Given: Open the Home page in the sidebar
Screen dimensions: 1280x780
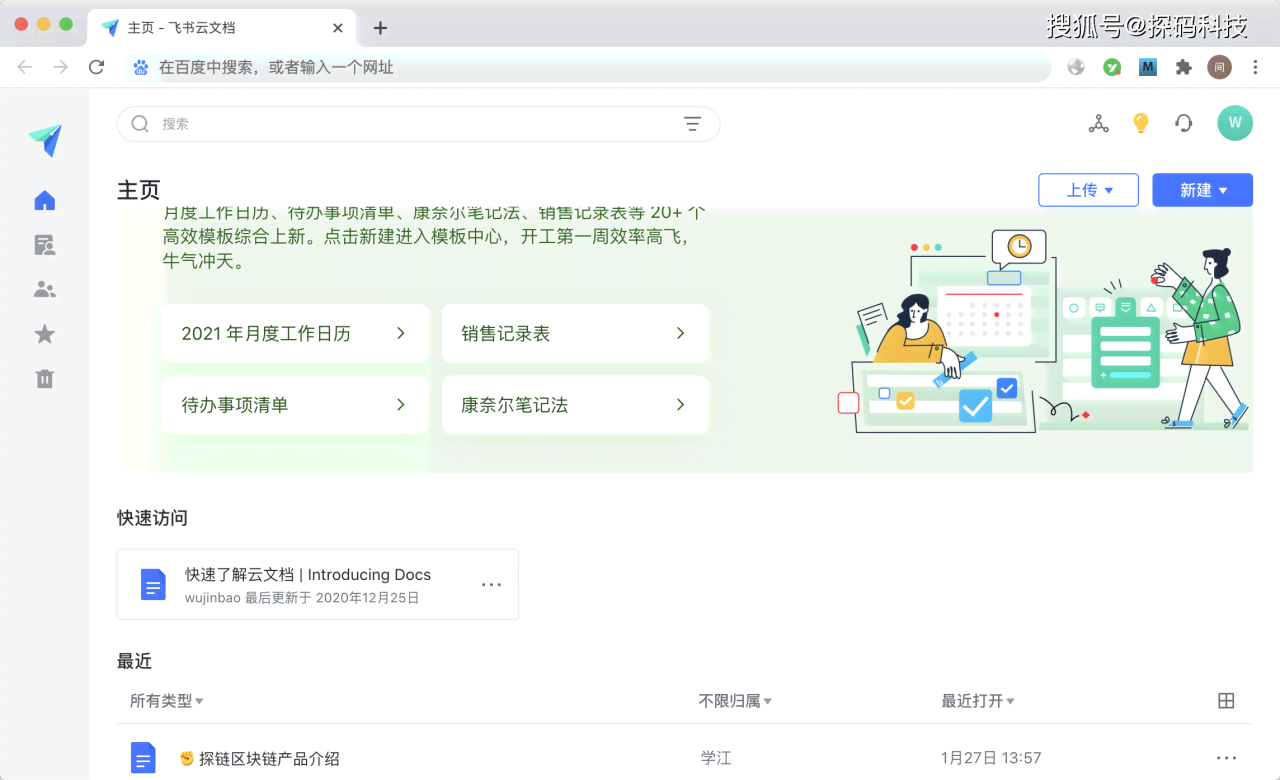Looking at the screenshot, I should pos(44,200).
